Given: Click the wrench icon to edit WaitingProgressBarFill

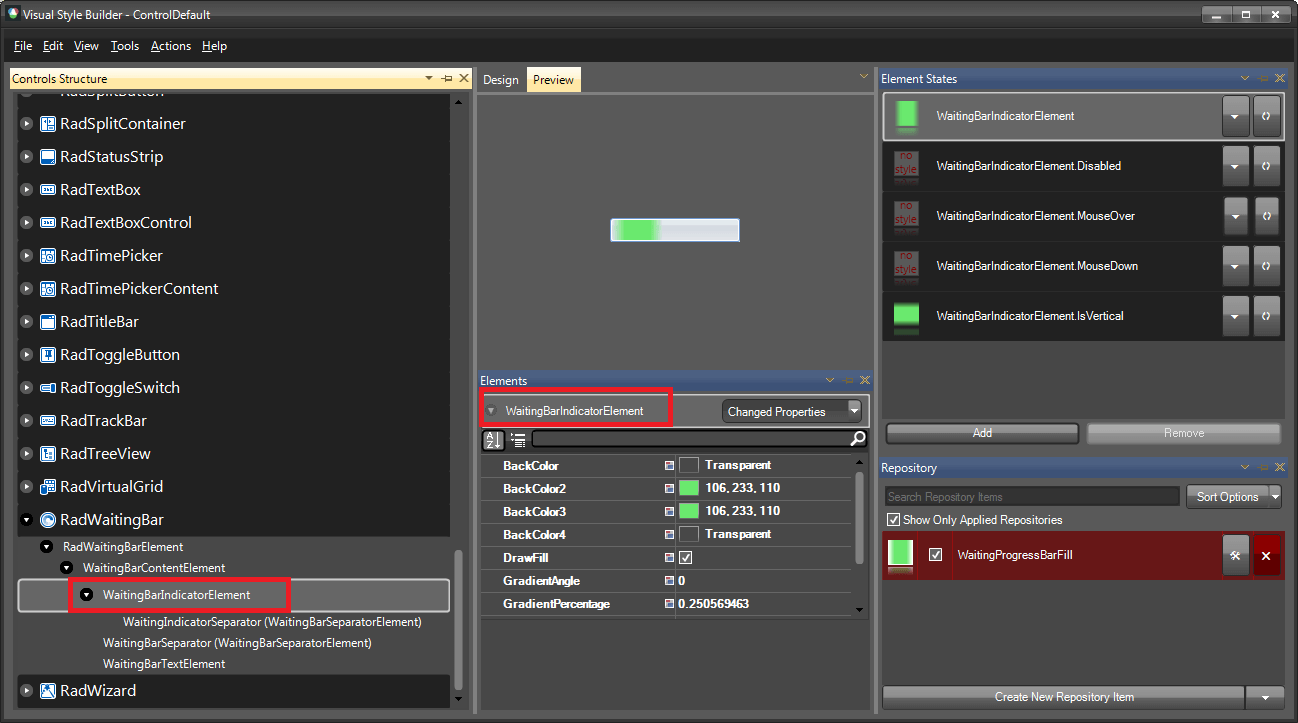Looking at the screenshot, I should click(1236, 555).
